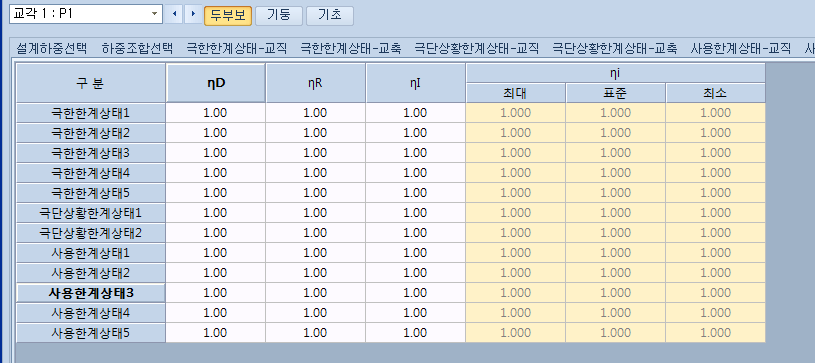
Task: Select the 극한한계상태2 row header
Action: [x=91, y=133]
